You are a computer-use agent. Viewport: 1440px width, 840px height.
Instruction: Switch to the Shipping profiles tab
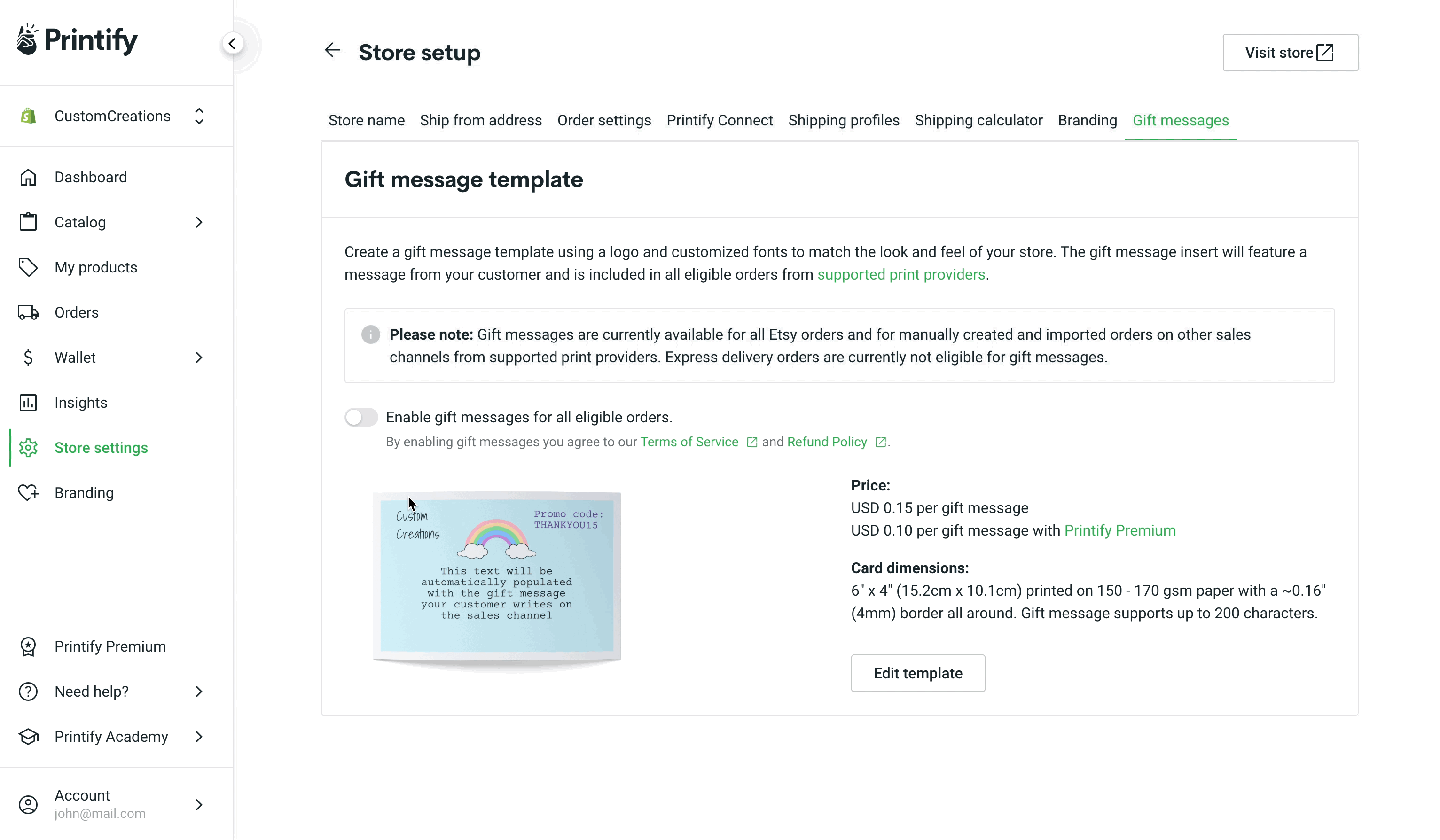tap(844, 120)
